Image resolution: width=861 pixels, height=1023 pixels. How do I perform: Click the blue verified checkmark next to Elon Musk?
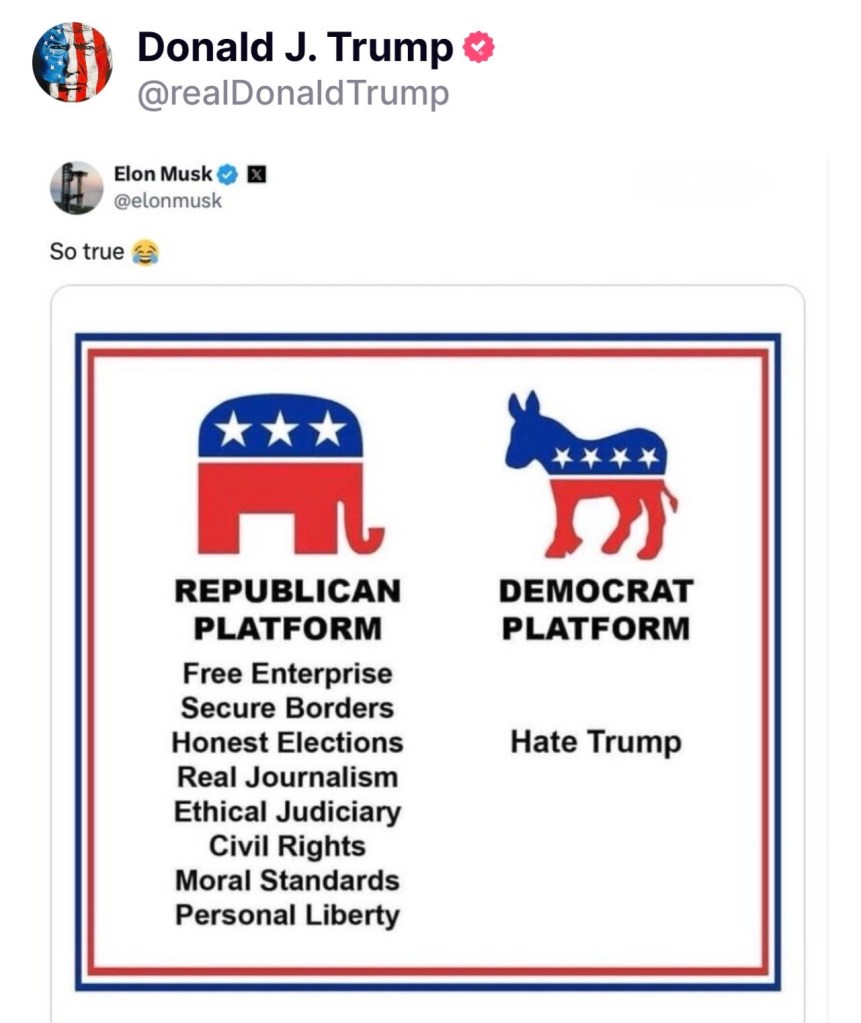pyautogui.click(x=228, y=174)
